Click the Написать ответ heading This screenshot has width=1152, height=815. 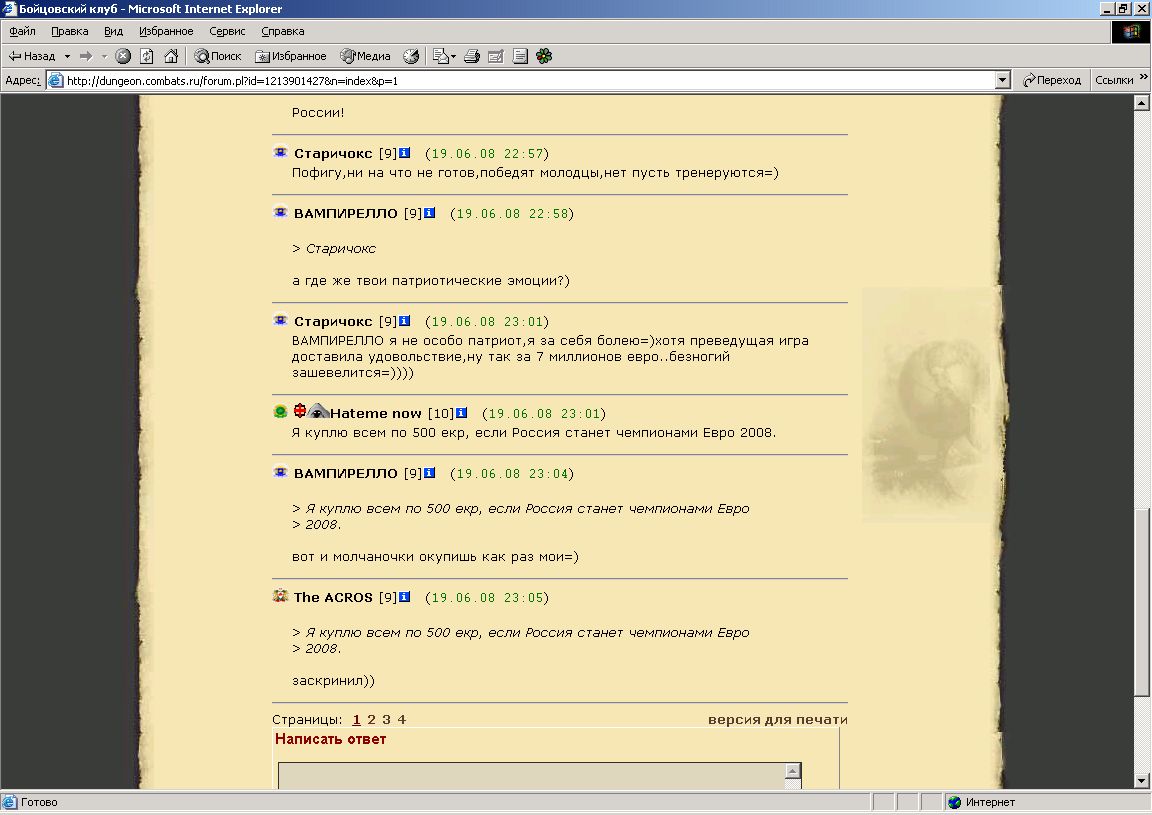click(331, 739)
